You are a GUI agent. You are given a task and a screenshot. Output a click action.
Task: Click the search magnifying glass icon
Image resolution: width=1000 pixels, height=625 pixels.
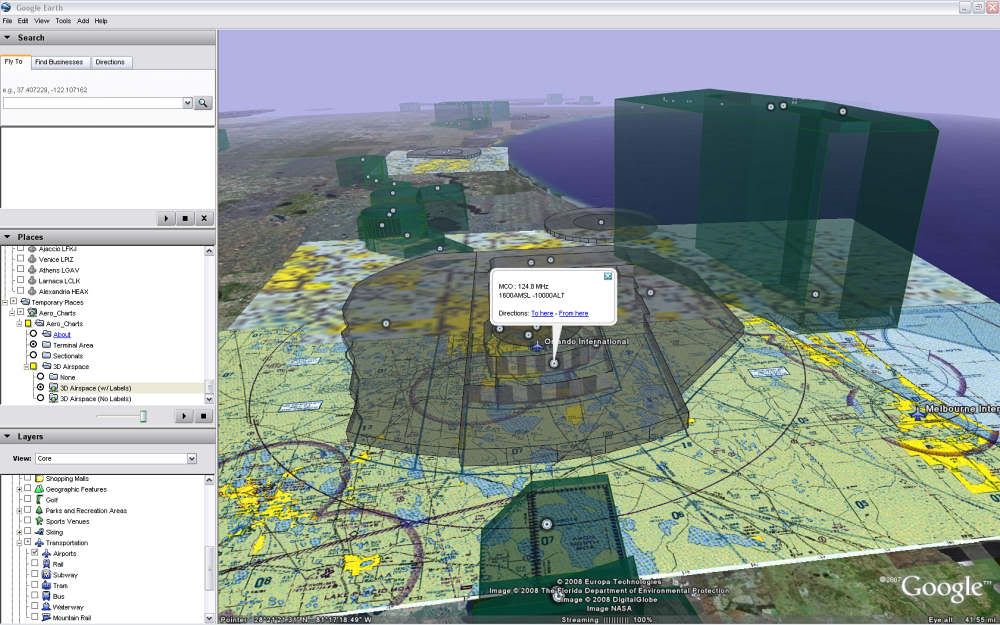(x=201, y=102)
